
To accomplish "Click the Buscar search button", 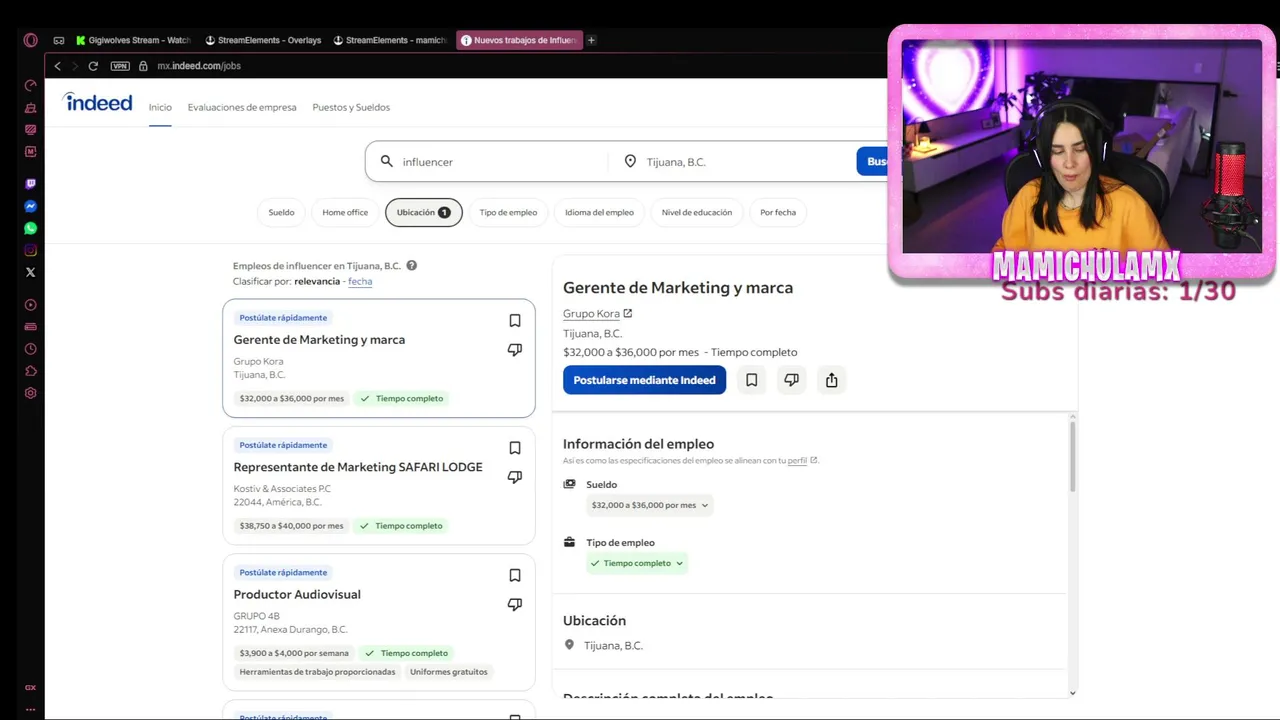I will pos(872,162).
